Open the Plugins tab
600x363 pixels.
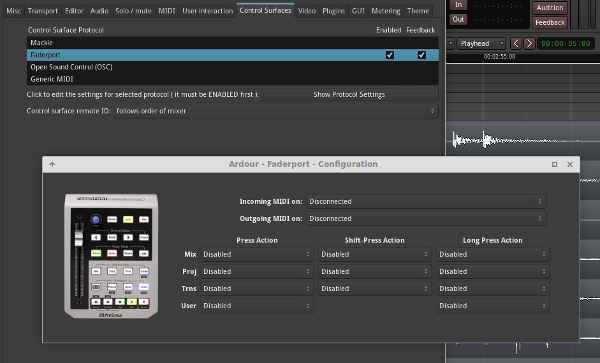(334, 11)
